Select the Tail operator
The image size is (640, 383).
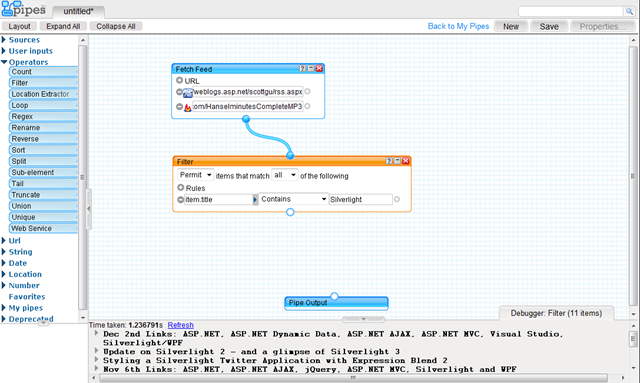click(x=43, y=184)
